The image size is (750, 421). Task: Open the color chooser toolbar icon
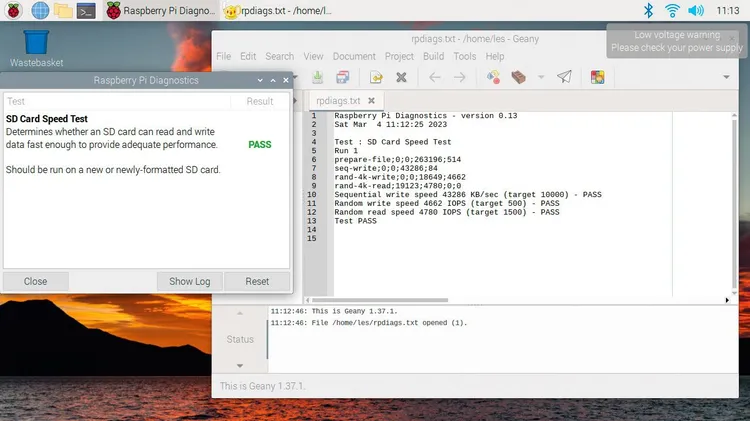click(597, 77)
